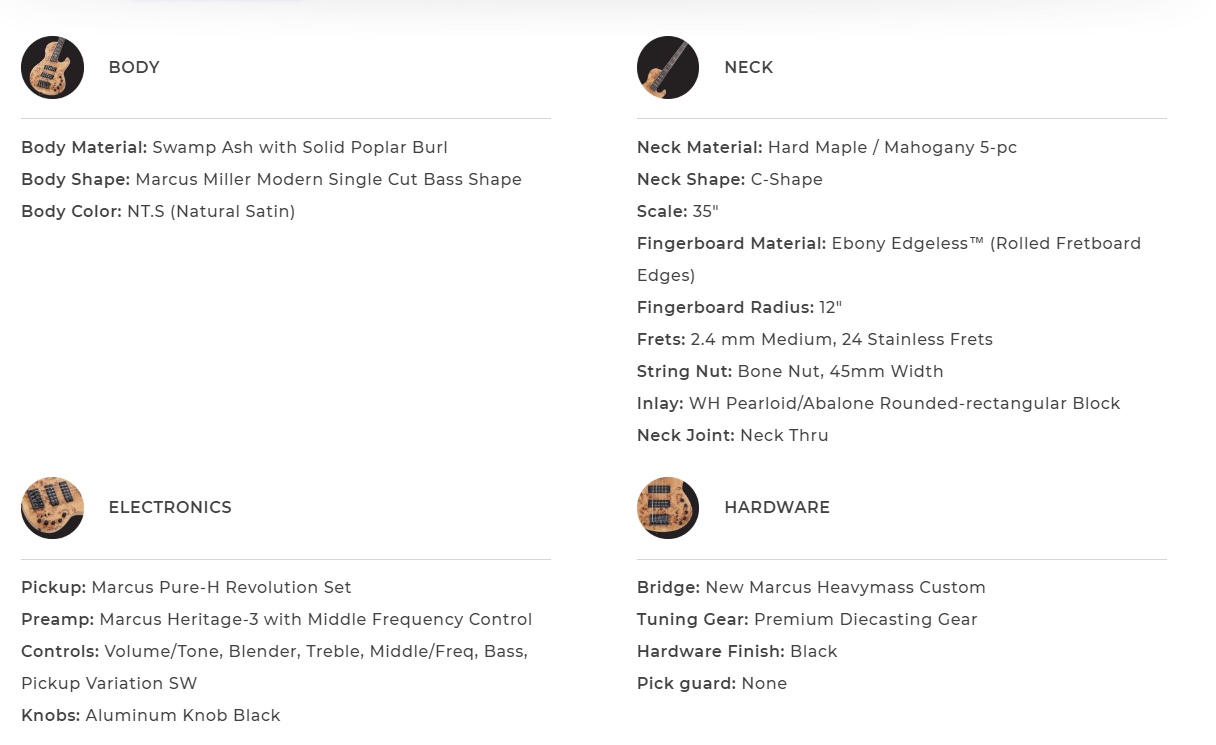Click the Preamp Marcus Heritage-3 line
Screen dimensions: 1216x745
(276, 620)
